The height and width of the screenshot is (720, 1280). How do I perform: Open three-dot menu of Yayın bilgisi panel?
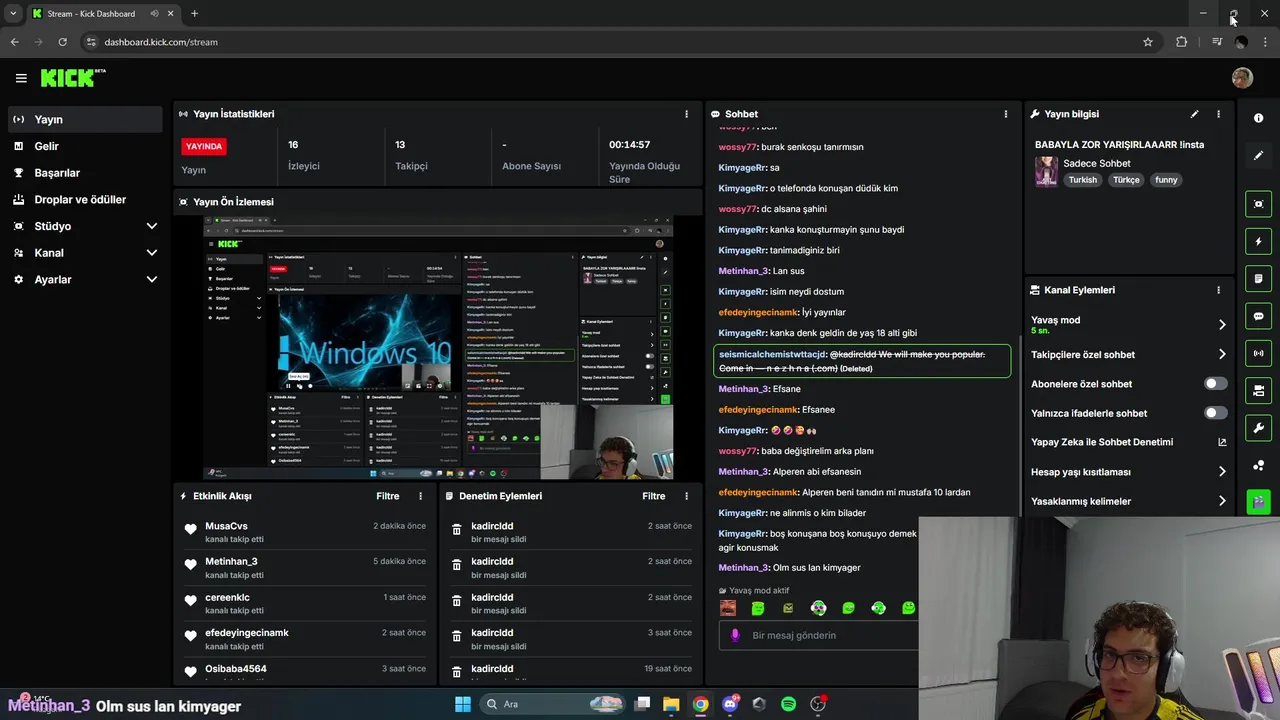coord(1218,114)
